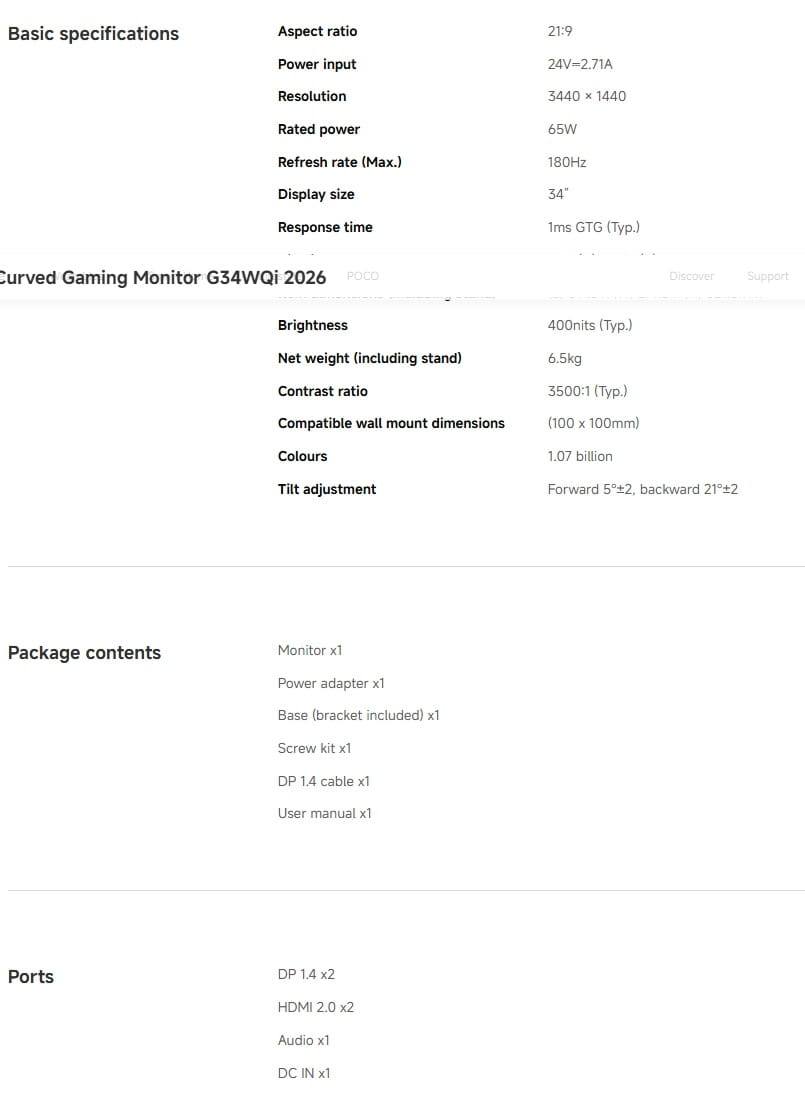The image size is (805, 1116).
Task: Click the Tilt adjustment value text
Action: (x=642, y=490)
